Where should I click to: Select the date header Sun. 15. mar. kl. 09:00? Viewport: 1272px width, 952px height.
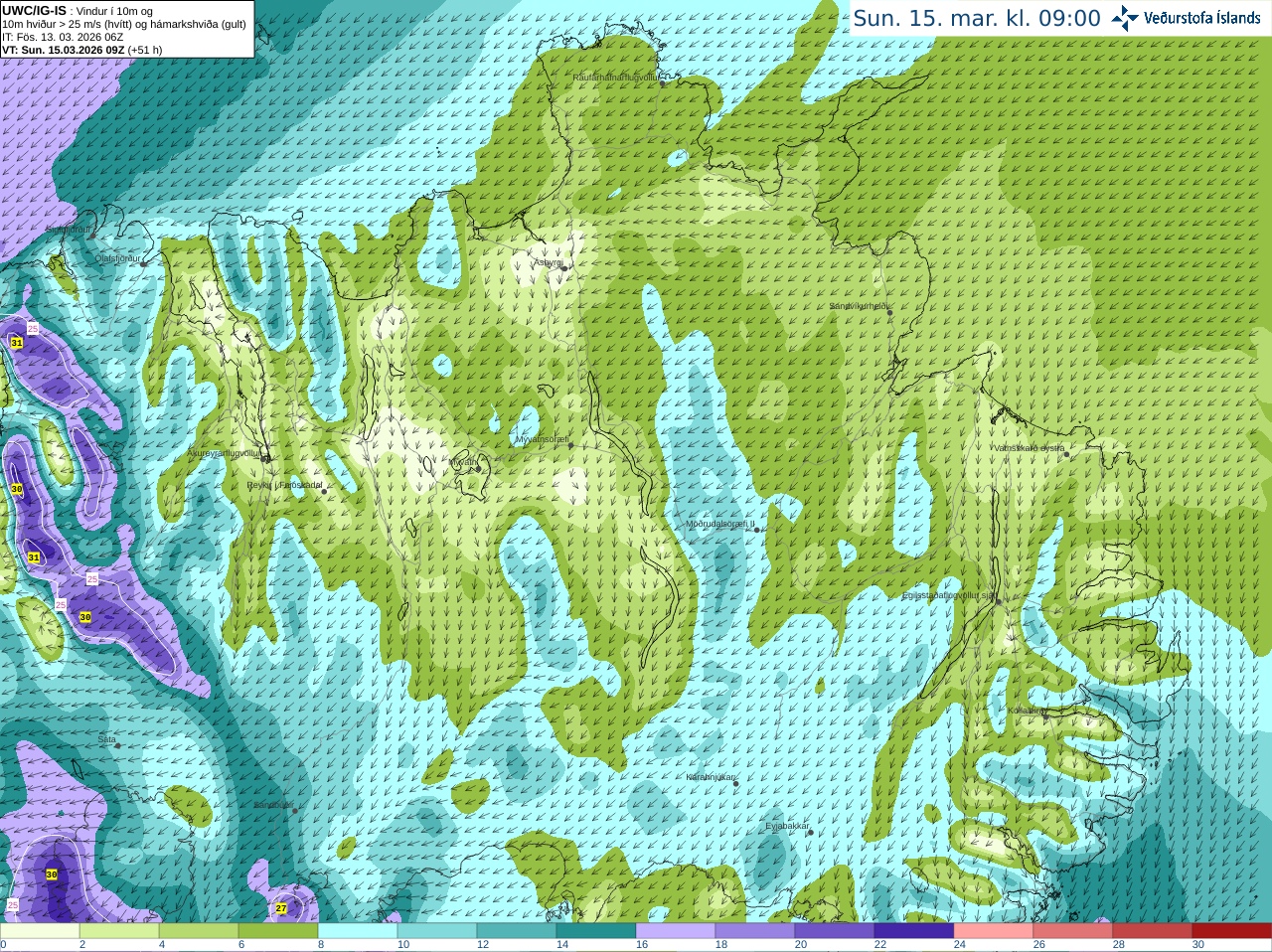coord(977,18)
